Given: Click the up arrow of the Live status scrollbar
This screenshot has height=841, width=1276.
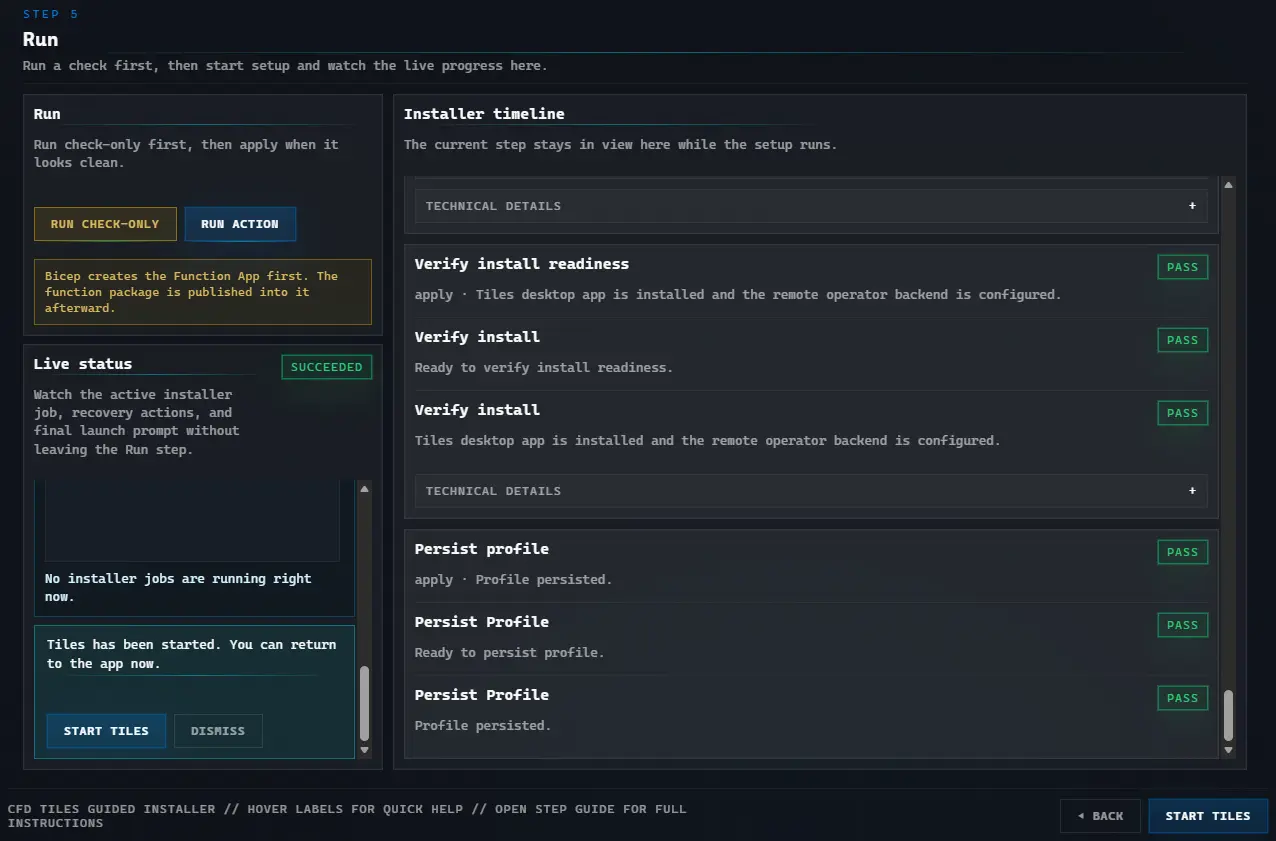Looking at the screenshot, I should (364, 489).
